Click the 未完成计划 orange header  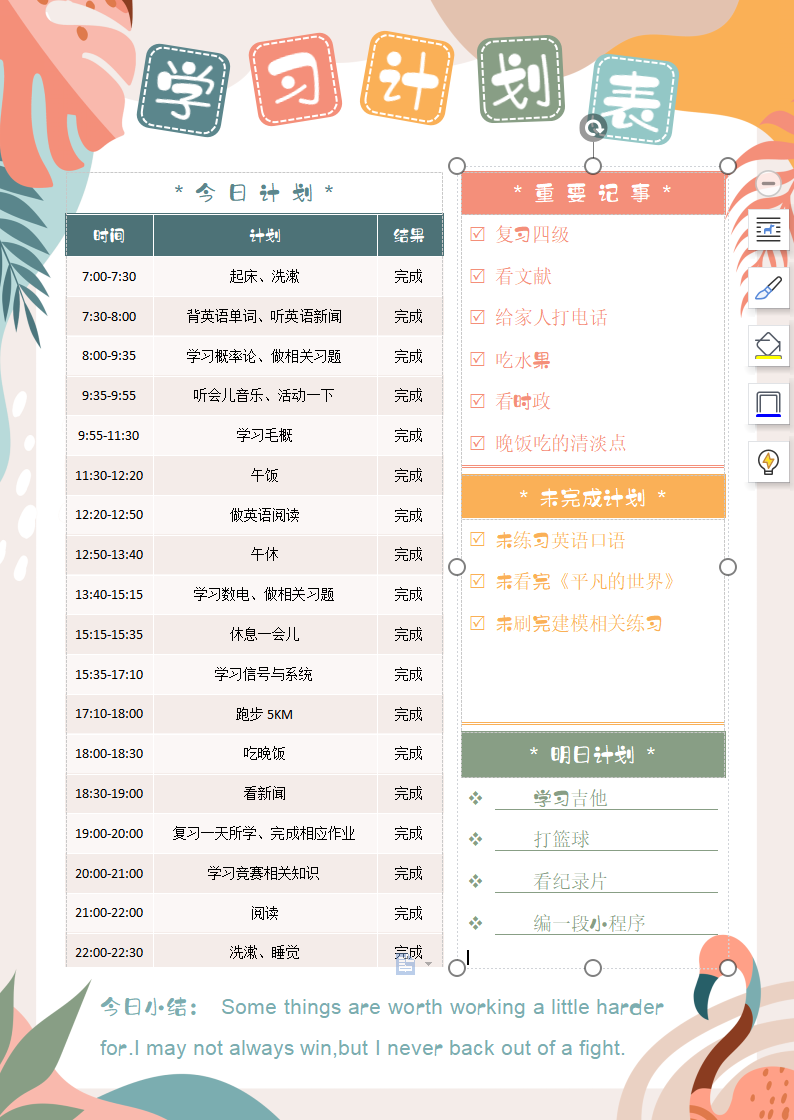click(x=592, y=497)
